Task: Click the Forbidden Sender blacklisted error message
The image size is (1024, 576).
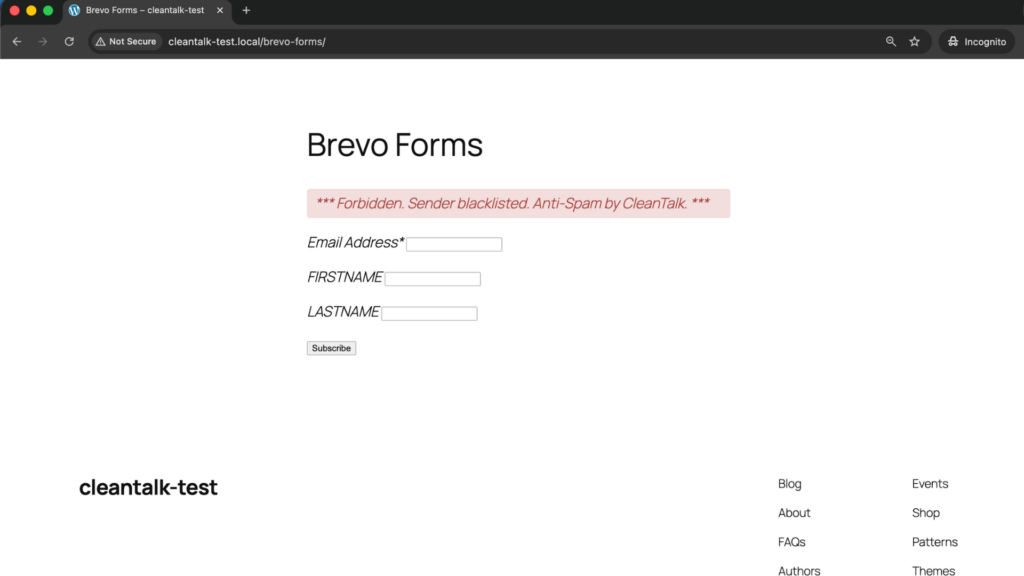Action: click(x=519, y=203)
